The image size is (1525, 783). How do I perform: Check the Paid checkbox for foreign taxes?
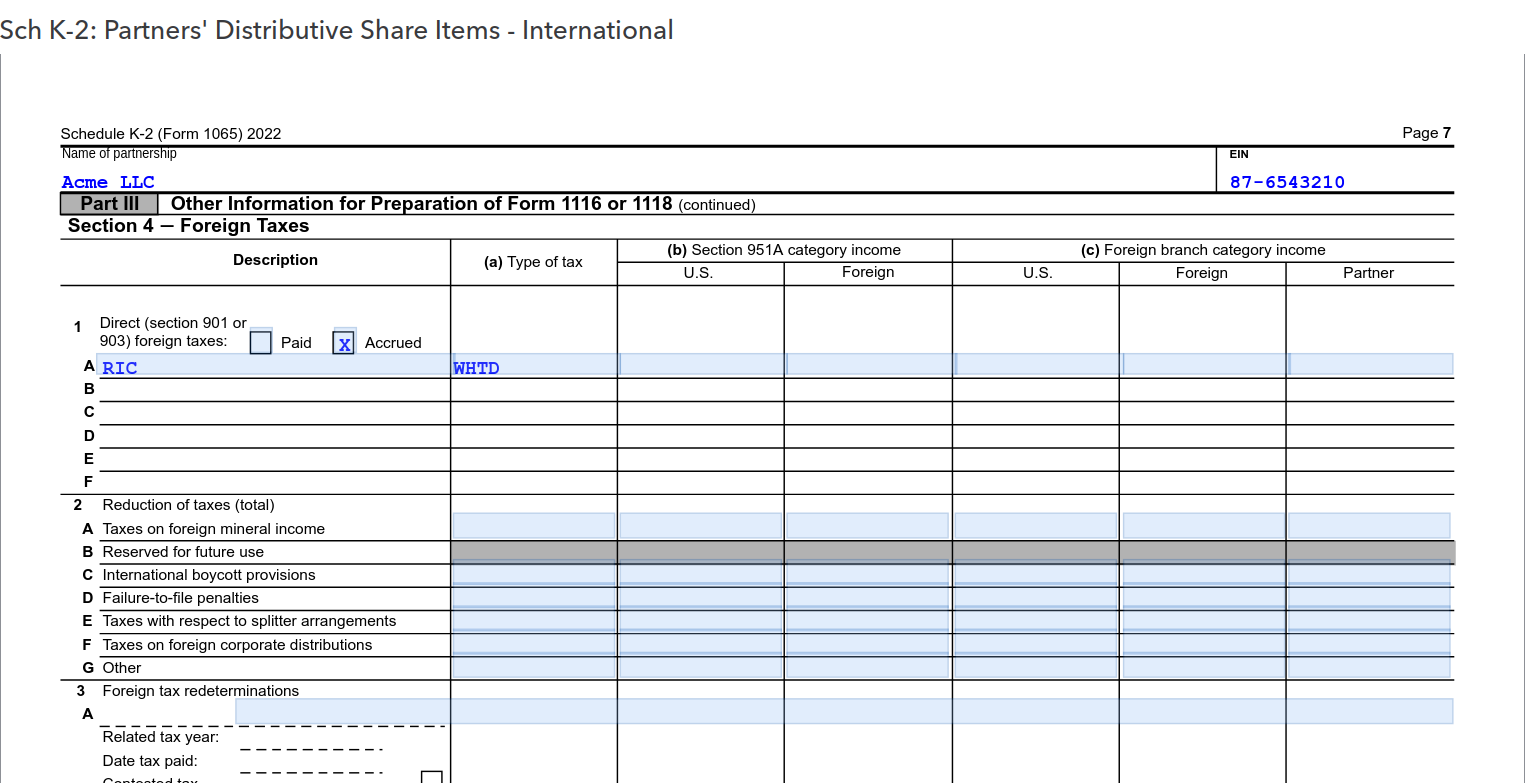[x=260, y=342]
